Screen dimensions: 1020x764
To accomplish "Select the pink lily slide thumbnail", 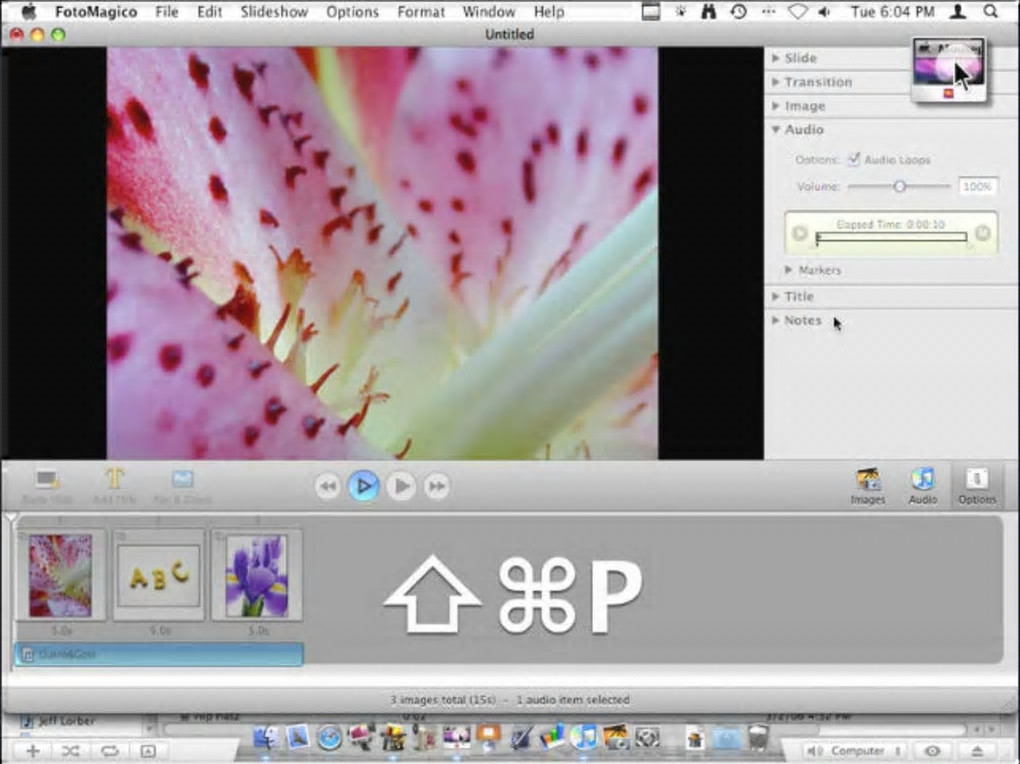I will [60, 575].
